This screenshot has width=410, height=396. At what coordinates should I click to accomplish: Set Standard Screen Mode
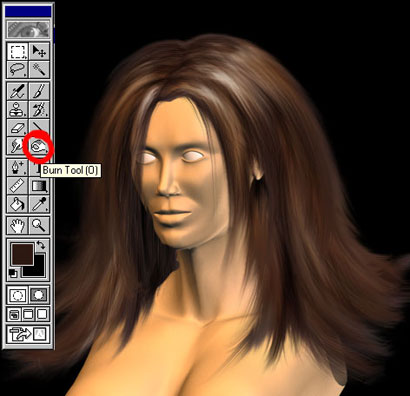[14, 314]
